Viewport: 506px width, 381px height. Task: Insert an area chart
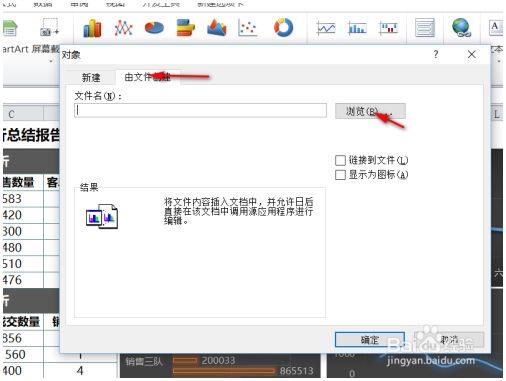(x=217, y=28)
